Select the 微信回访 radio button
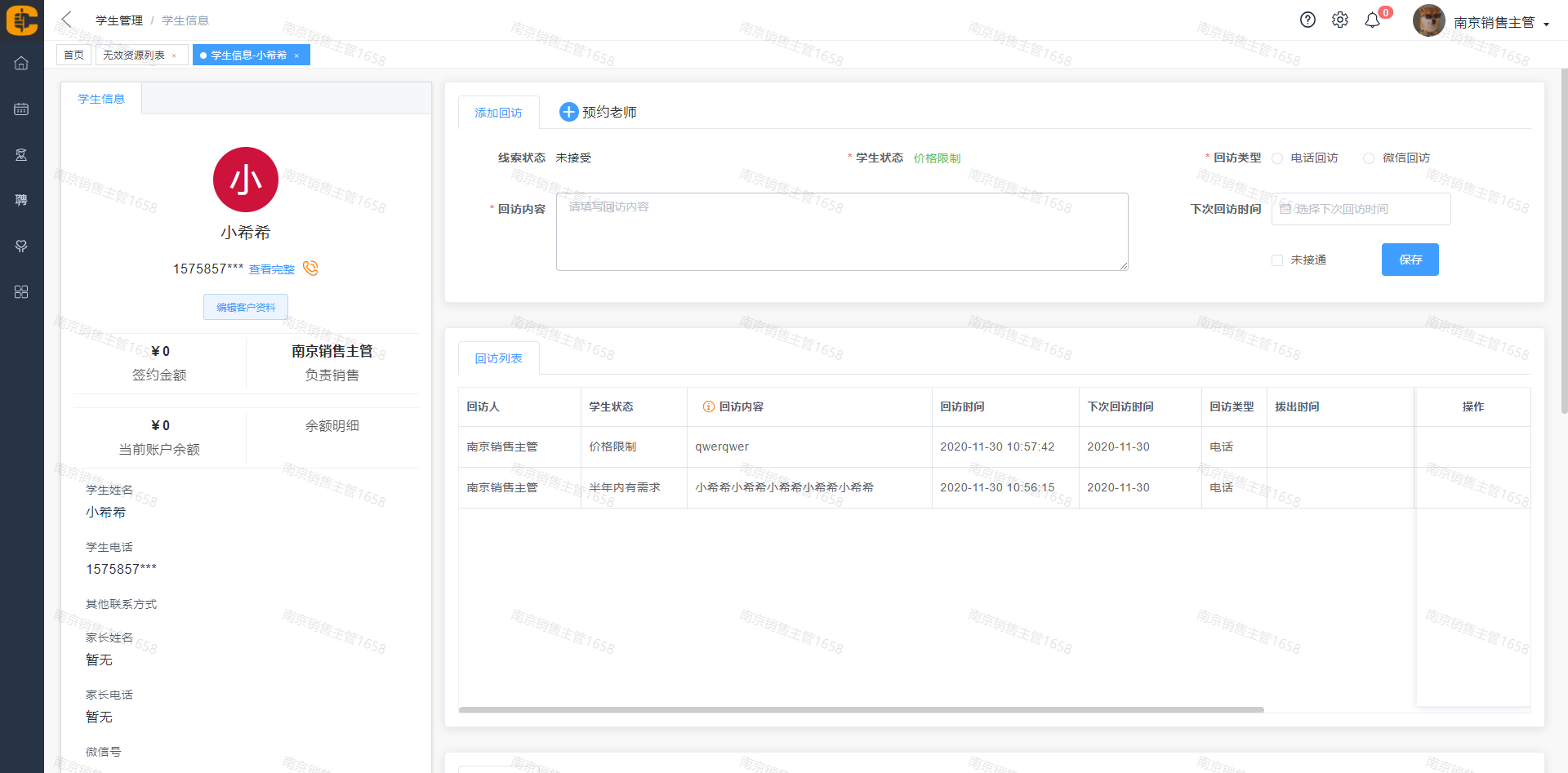This screenshot has height=773, width=1568. (x=1369, y=158)
